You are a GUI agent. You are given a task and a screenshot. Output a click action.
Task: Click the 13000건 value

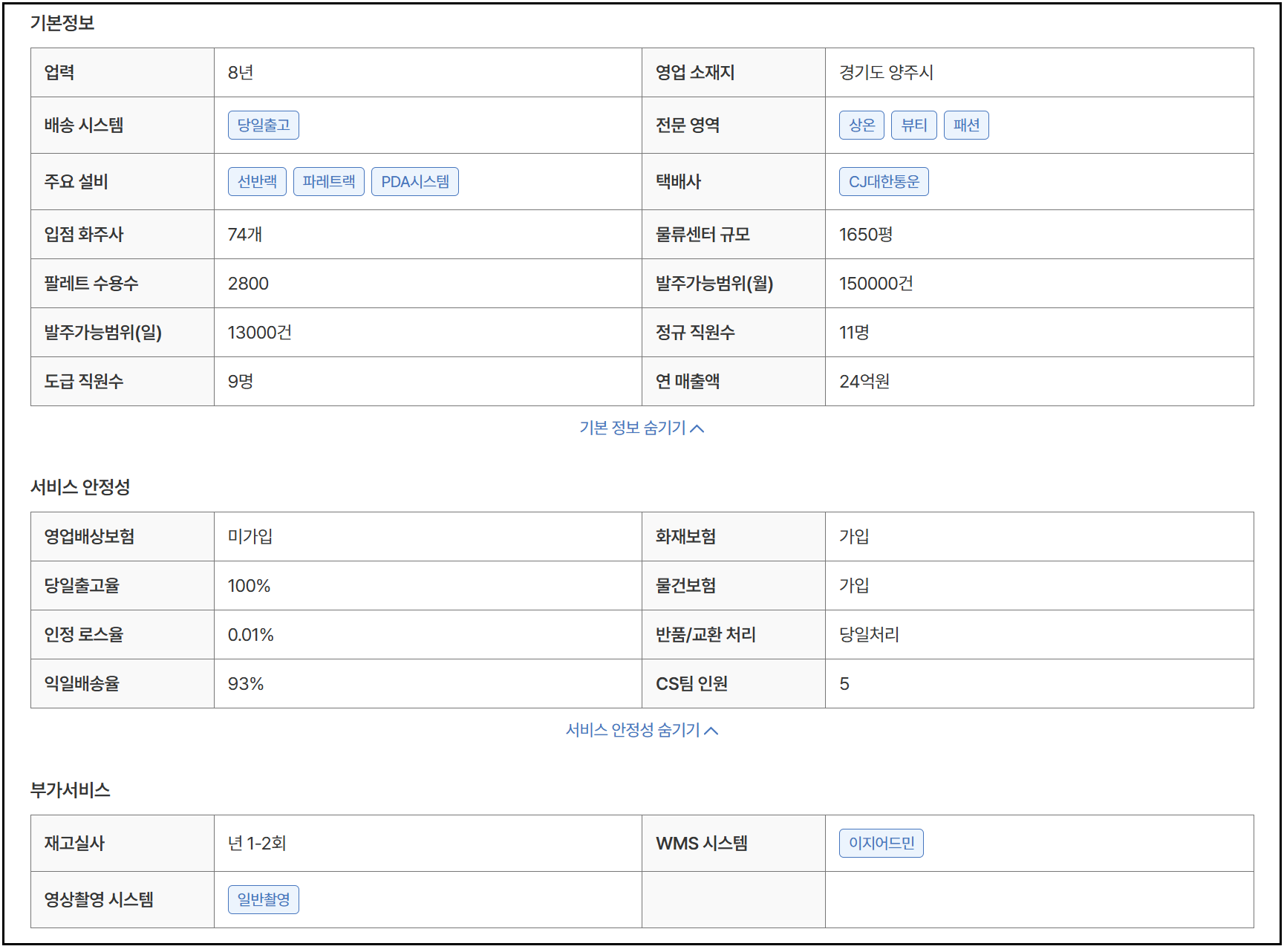point(260,332)
